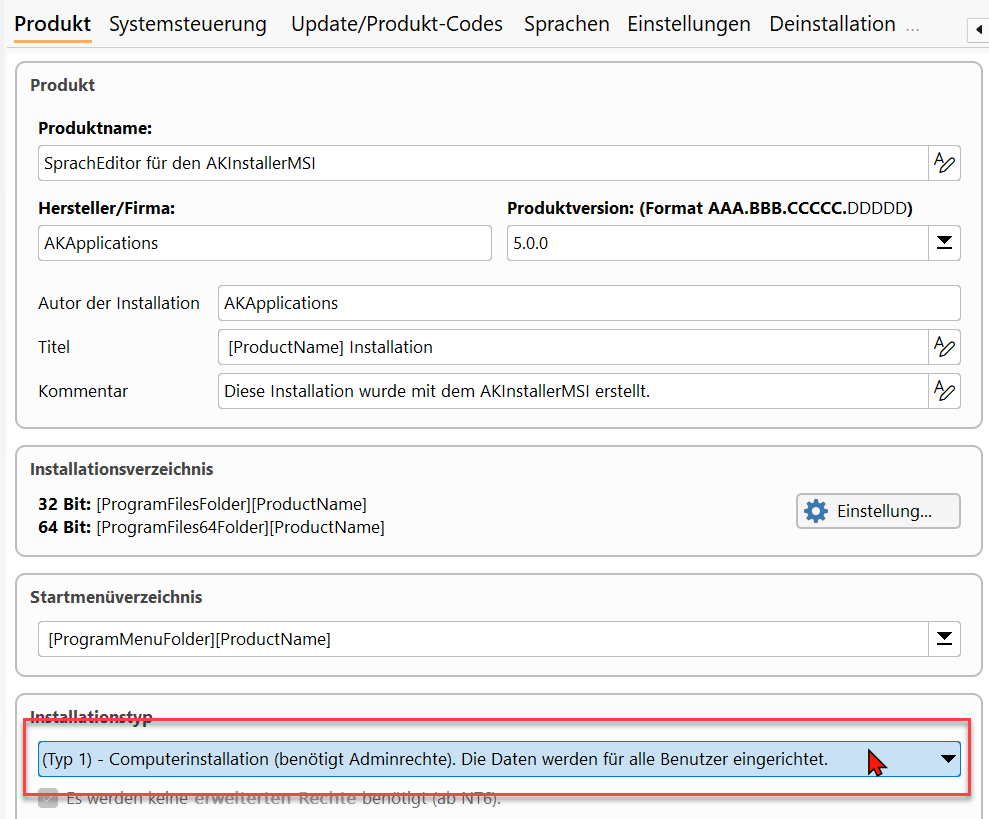Click inside the Kommentar text field
Viewport: 989px width, 819px height.
tap(570, 391)
